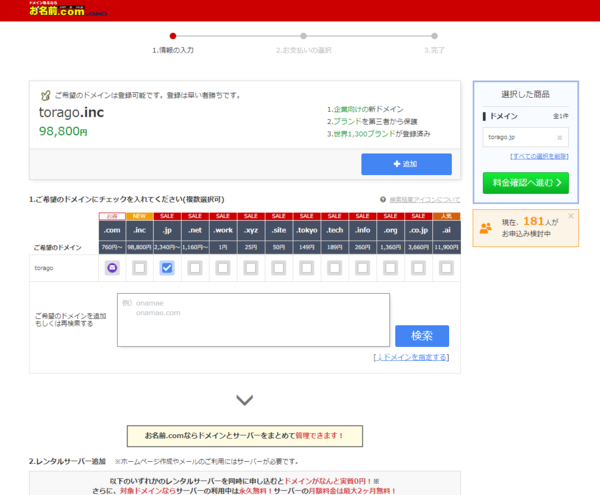
Task: Click the .jp column header
Action: pos(167,230)
